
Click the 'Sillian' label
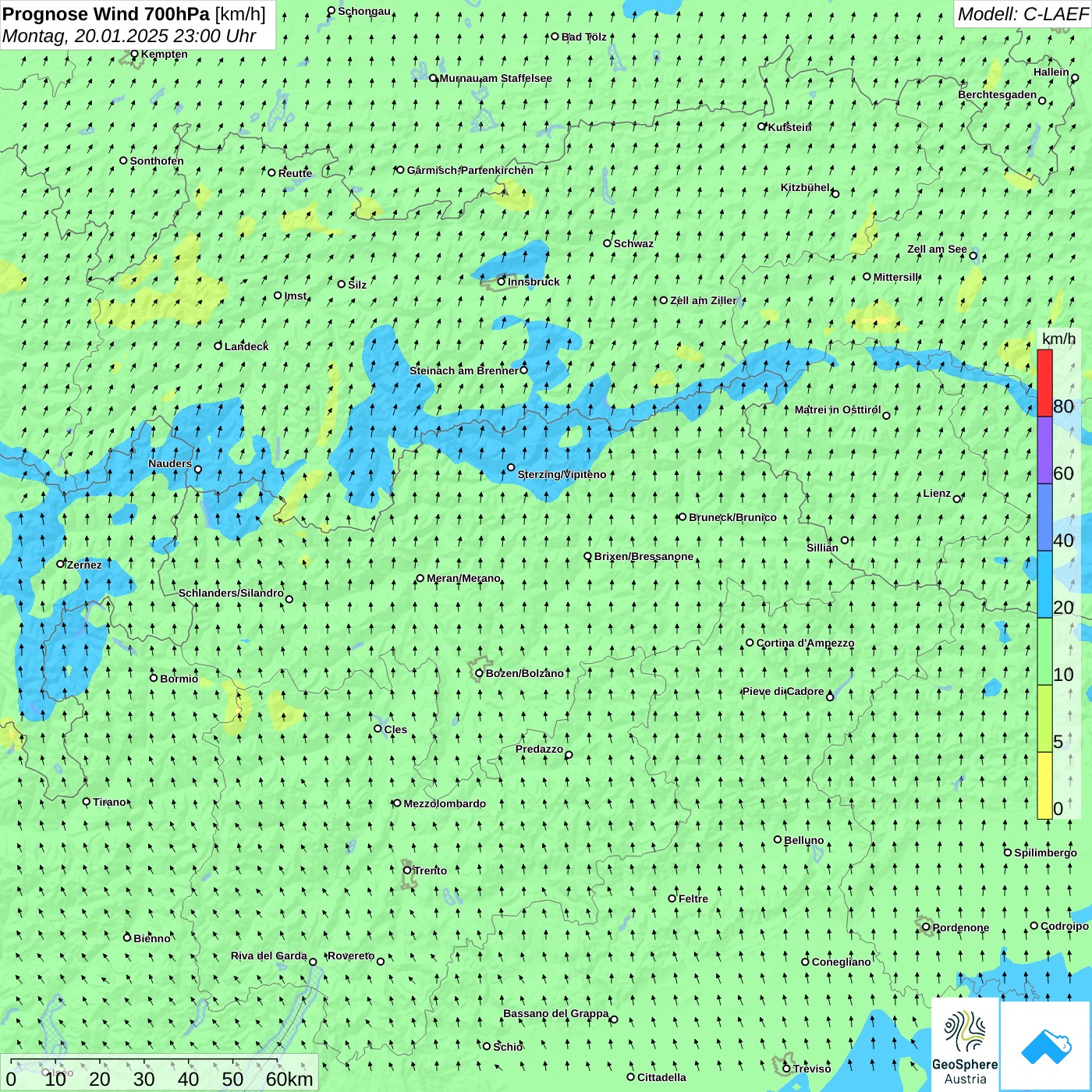[x=822, y=548]
